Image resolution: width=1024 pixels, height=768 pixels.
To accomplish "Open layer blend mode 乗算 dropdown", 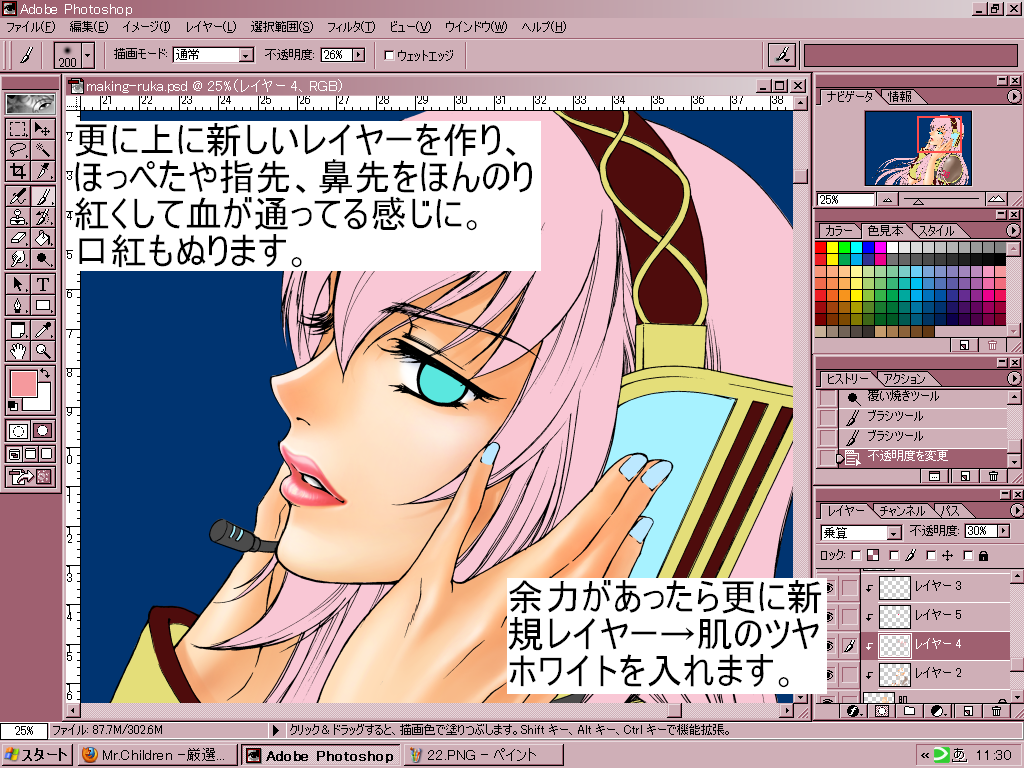I will tap(894, 533).
